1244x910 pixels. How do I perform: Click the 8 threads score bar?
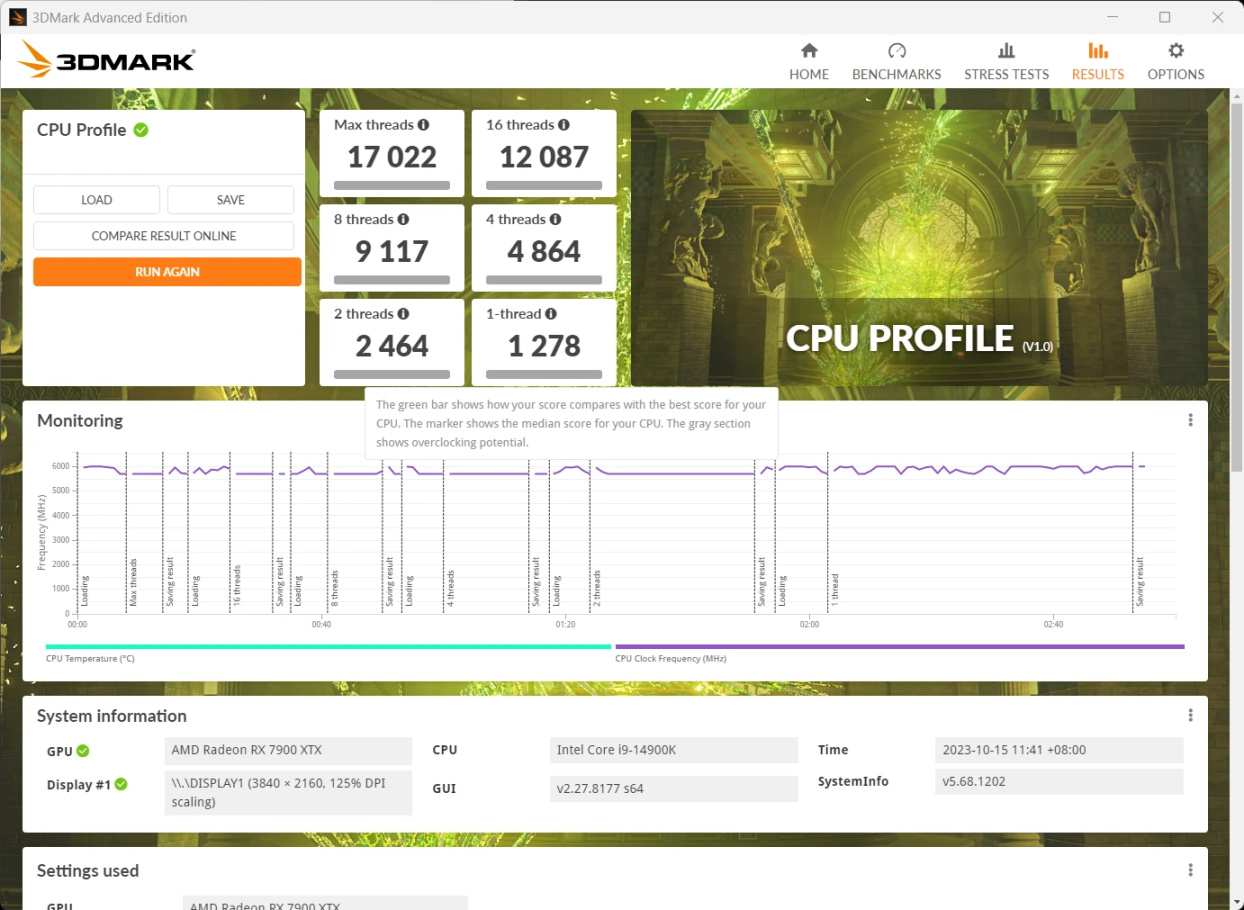click(x=392, y=280)
